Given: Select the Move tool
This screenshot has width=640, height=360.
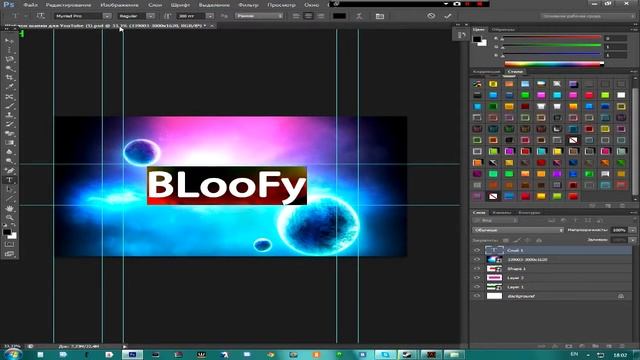Looking at the screenshot, I should pos(9,41).
